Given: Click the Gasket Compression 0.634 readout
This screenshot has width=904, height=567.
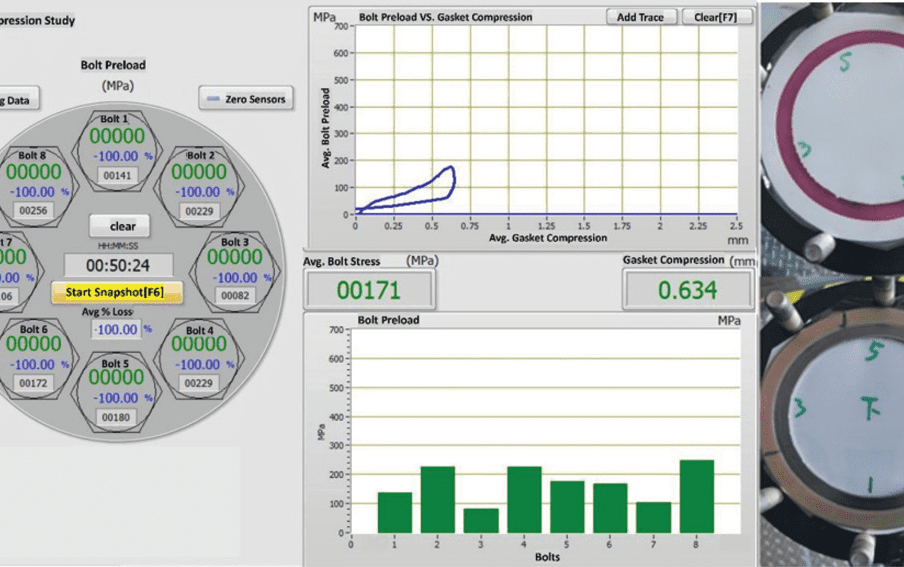Looking at the screenshot, I should tap(687, 291).
